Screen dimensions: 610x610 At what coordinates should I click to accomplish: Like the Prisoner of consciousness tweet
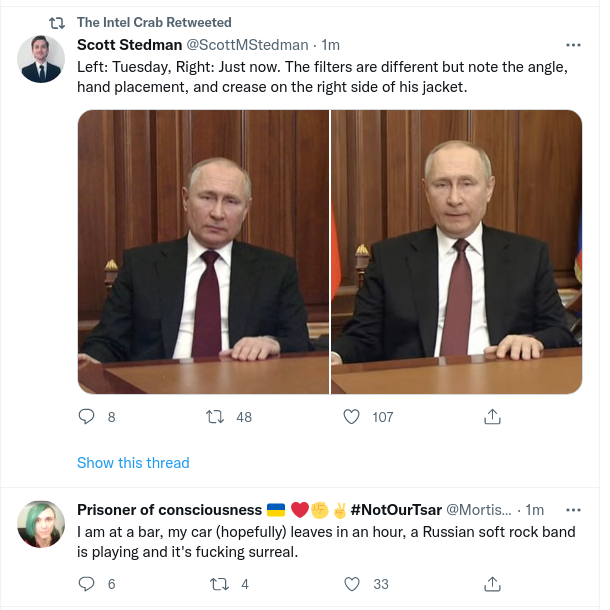(351, 584)
